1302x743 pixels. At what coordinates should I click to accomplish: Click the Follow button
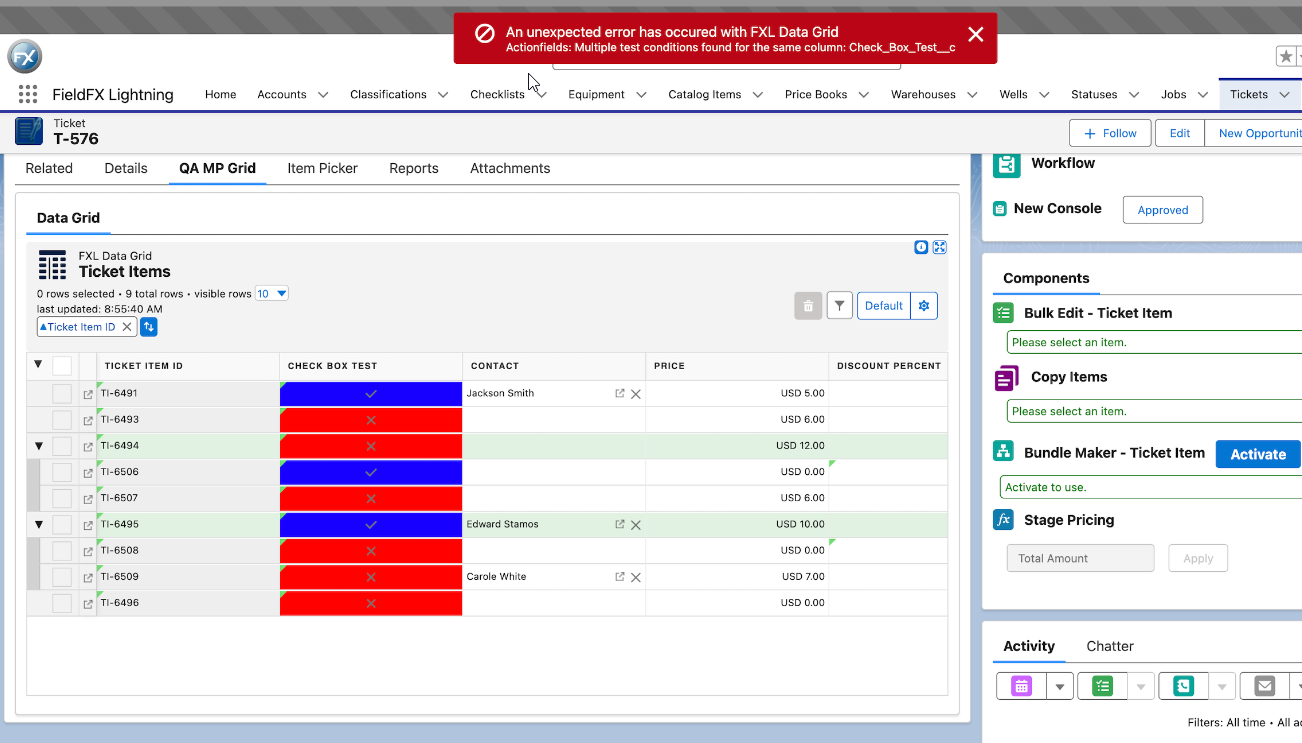tap(1110, 133)
